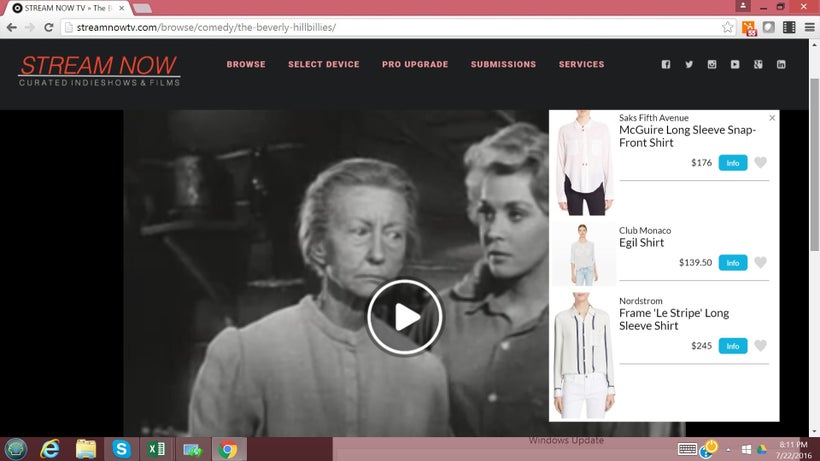Open the Chrome hamburger menu
Screen dimensions: 820x461
(810, 27)
